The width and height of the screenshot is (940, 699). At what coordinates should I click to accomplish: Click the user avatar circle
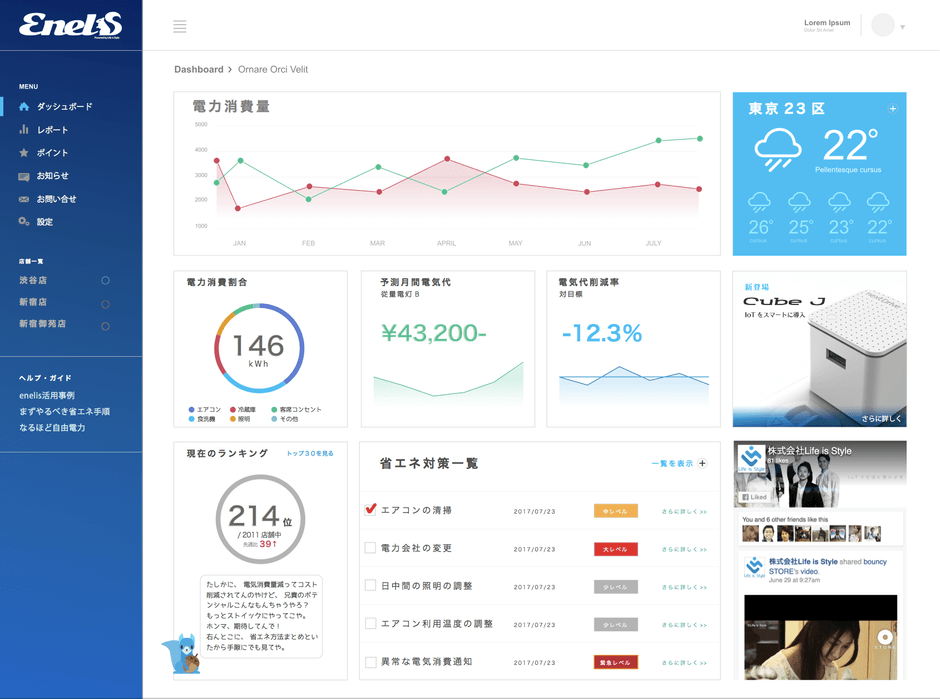[882, 26]
